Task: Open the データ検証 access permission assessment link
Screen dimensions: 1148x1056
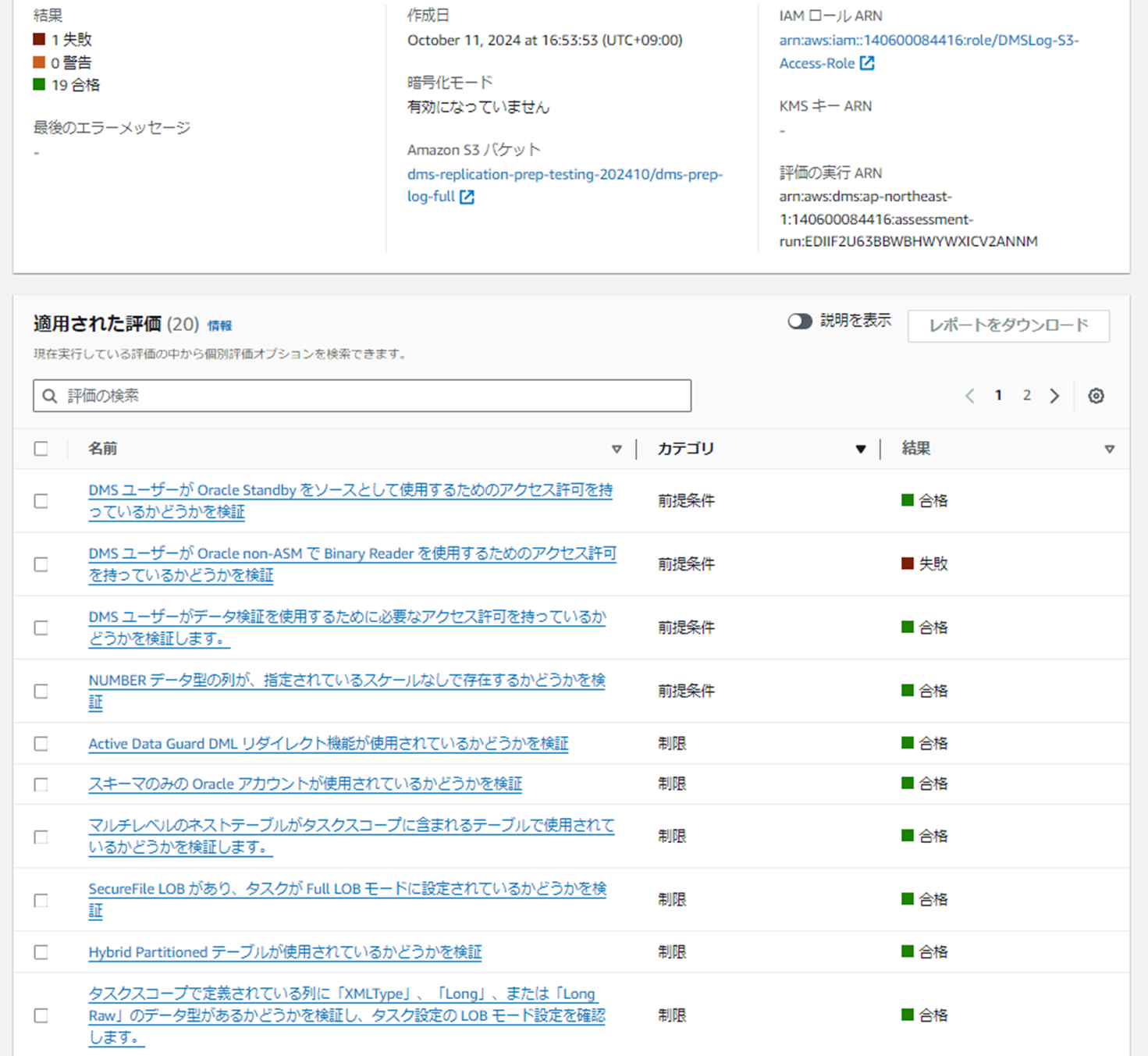Action: 347,628
